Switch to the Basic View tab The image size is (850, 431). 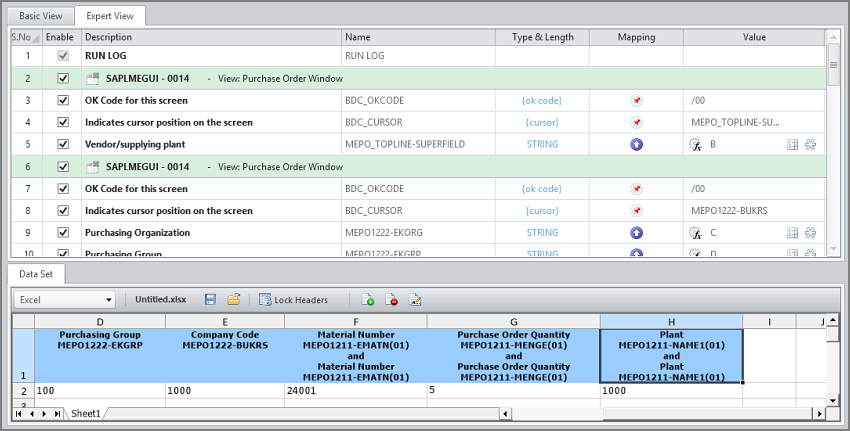41,16
